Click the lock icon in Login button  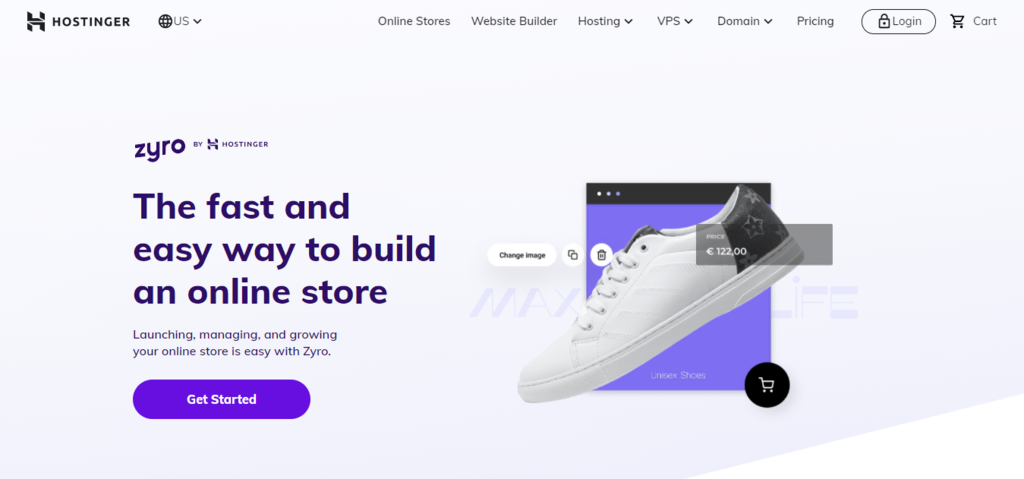(x=884, y=22)
